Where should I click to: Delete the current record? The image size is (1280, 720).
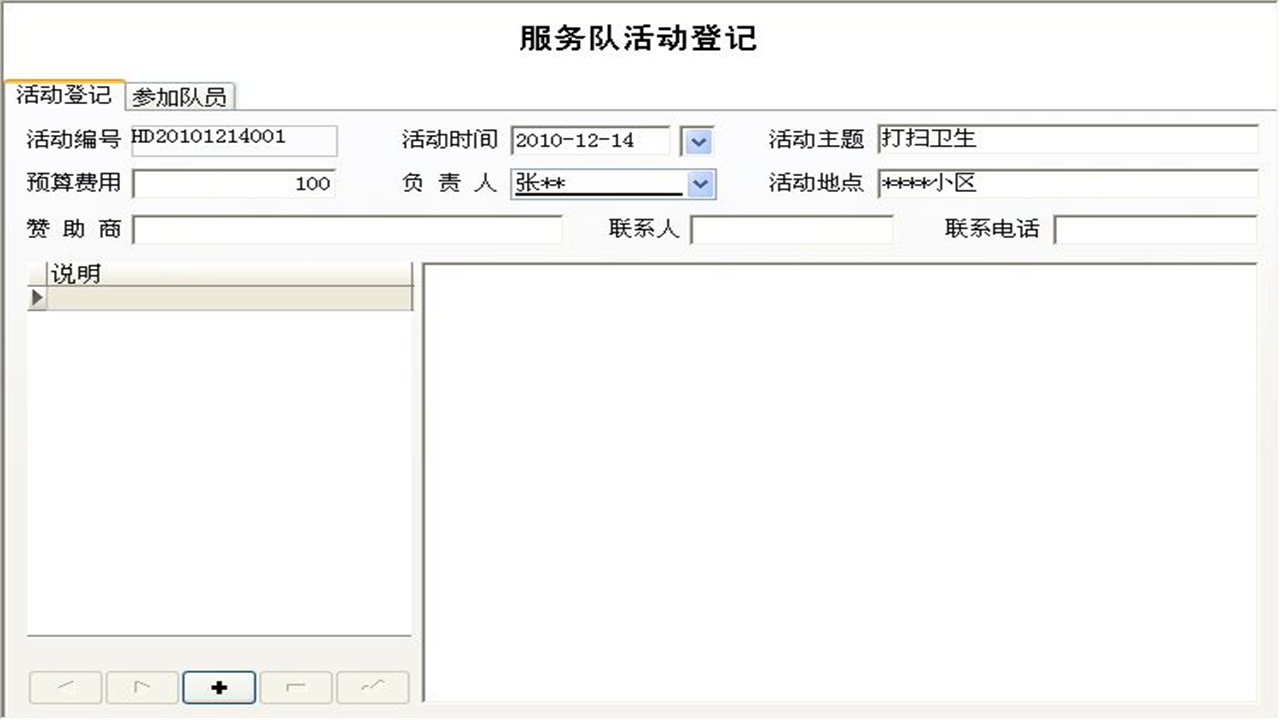tap(295, 687)
